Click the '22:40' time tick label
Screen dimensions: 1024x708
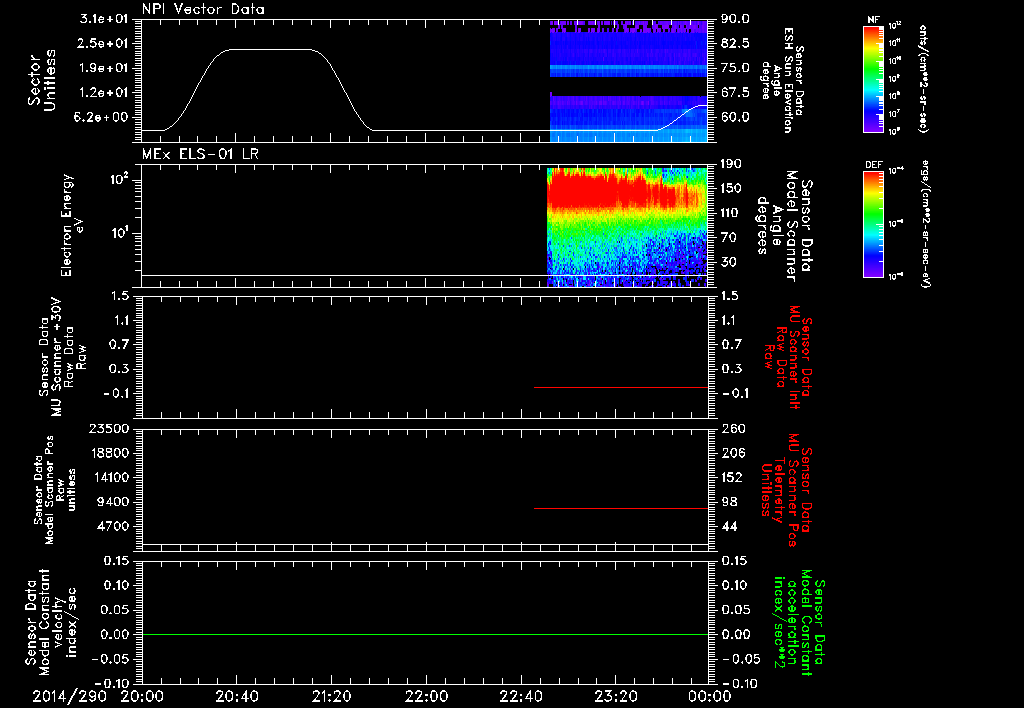pyautogui.click(x=520, y=696)
